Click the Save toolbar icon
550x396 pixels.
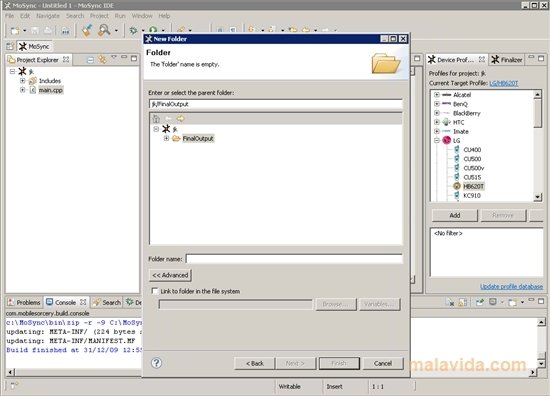[35, 31]
